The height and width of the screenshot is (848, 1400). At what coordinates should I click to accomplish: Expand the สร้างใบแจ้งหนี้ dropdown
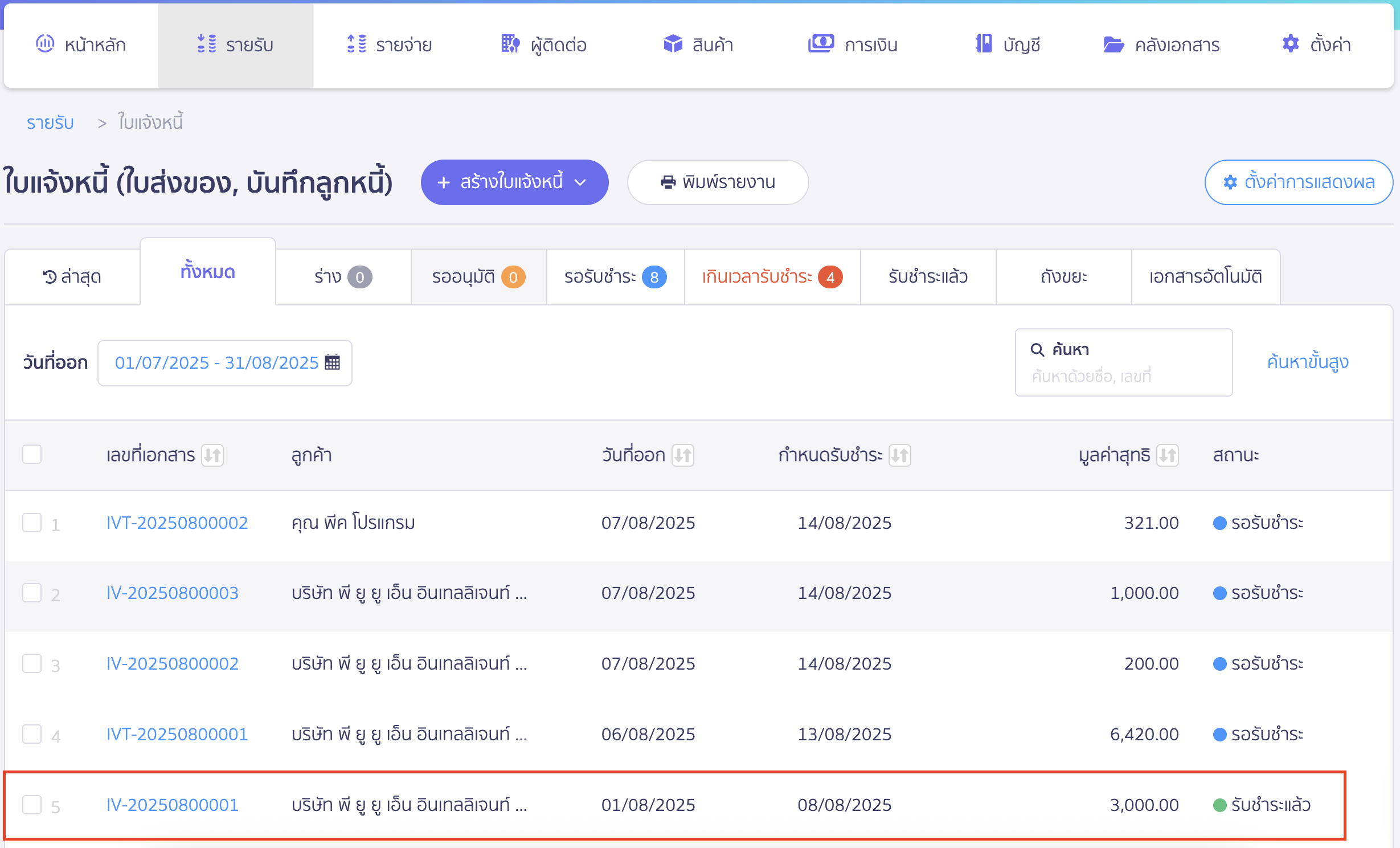514,182
